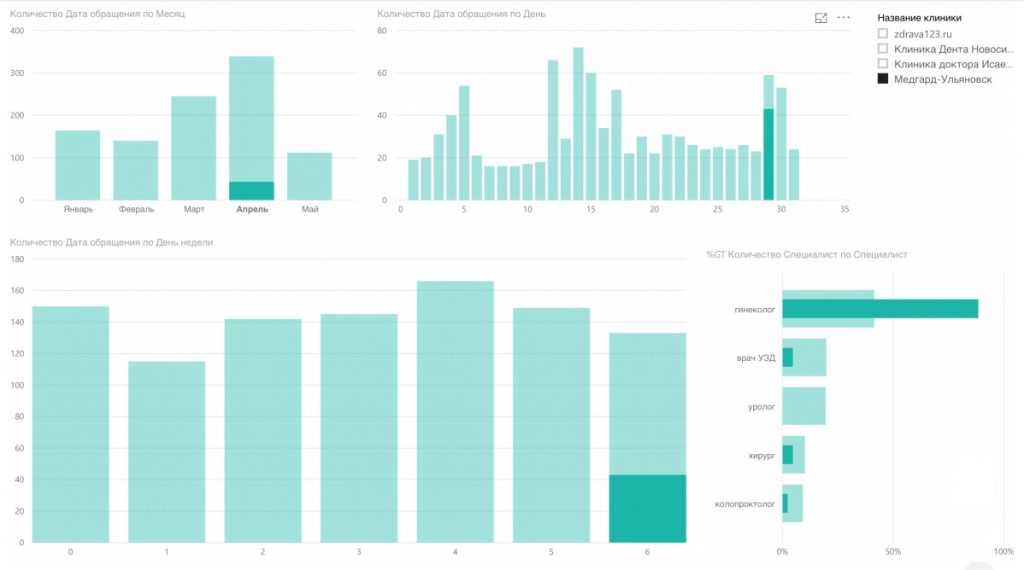Check the zdrava123.ru clinic checkbox
This screenshot has height=570, width=1024.
coord(883,33)
